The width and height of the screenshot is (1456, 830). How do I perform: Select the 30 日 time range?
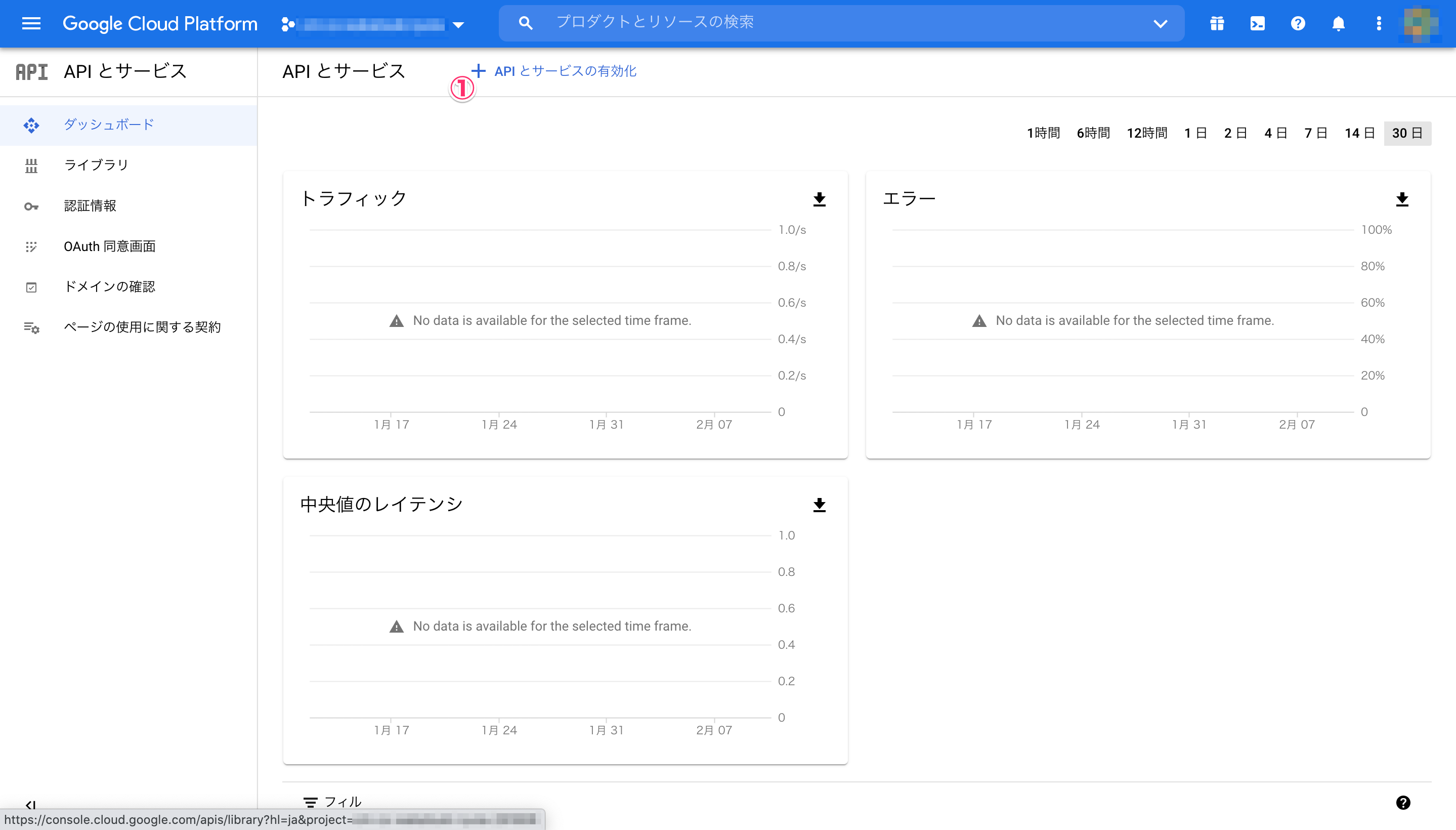pos(1407,134)
